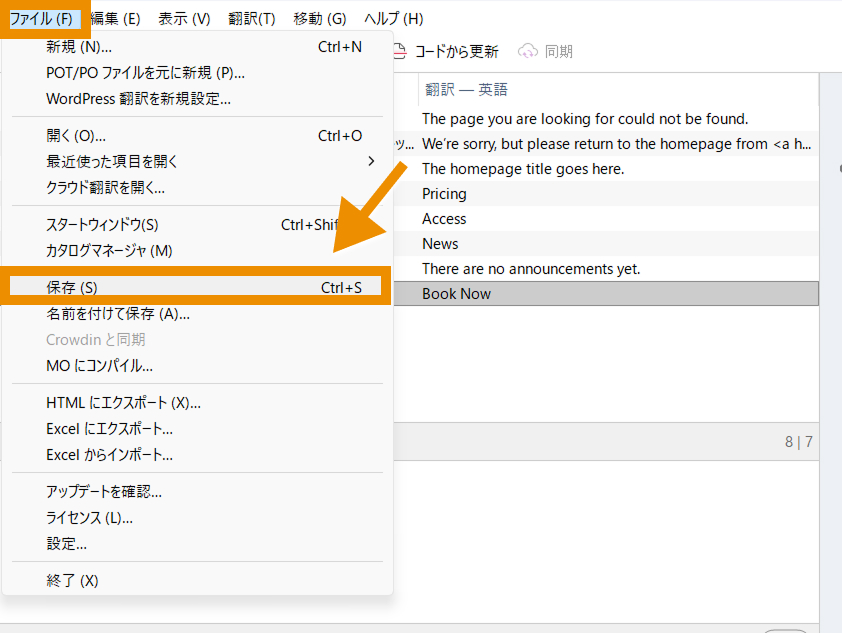Screen dimensions: 842x633
Task: Choose 名前を付けて保存 (A)... menu entry
Action: 118,314
